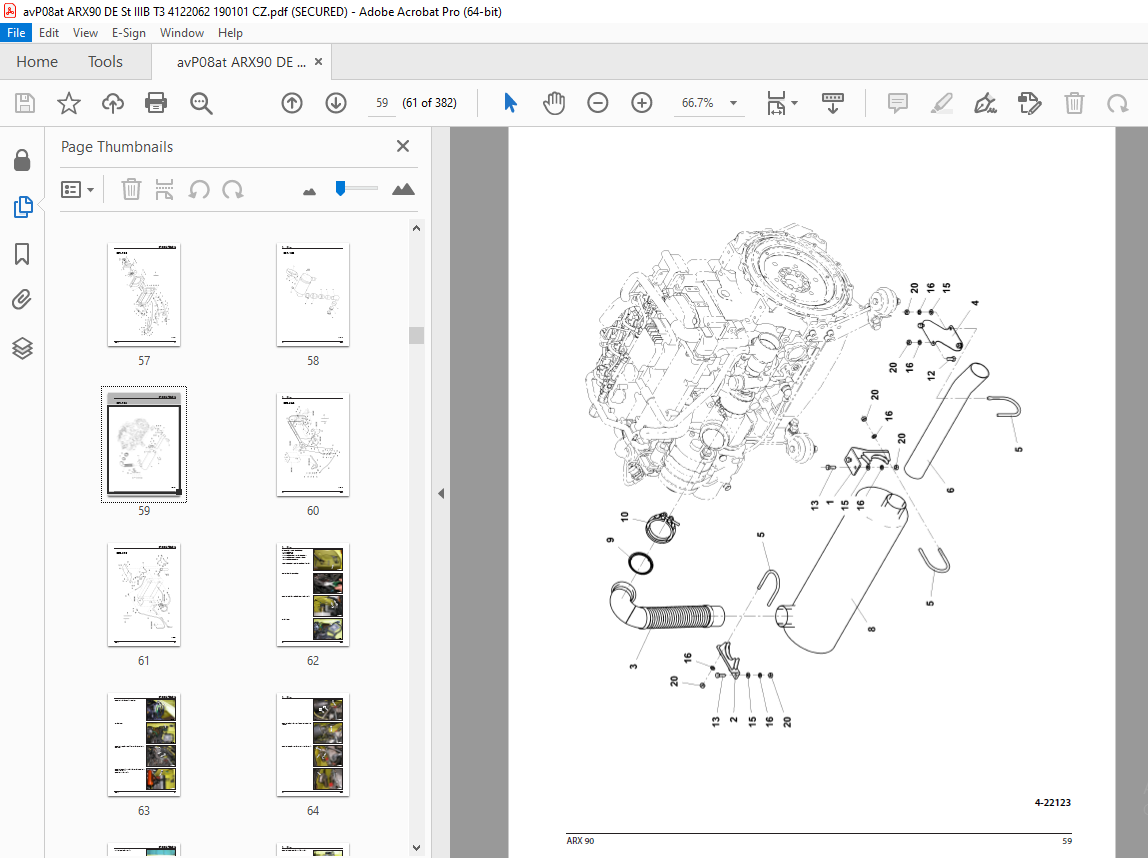Open thumbnail options dropdown menu
Image resolution: width=1148 pixels, height=858 pixels.
[78, 190]
